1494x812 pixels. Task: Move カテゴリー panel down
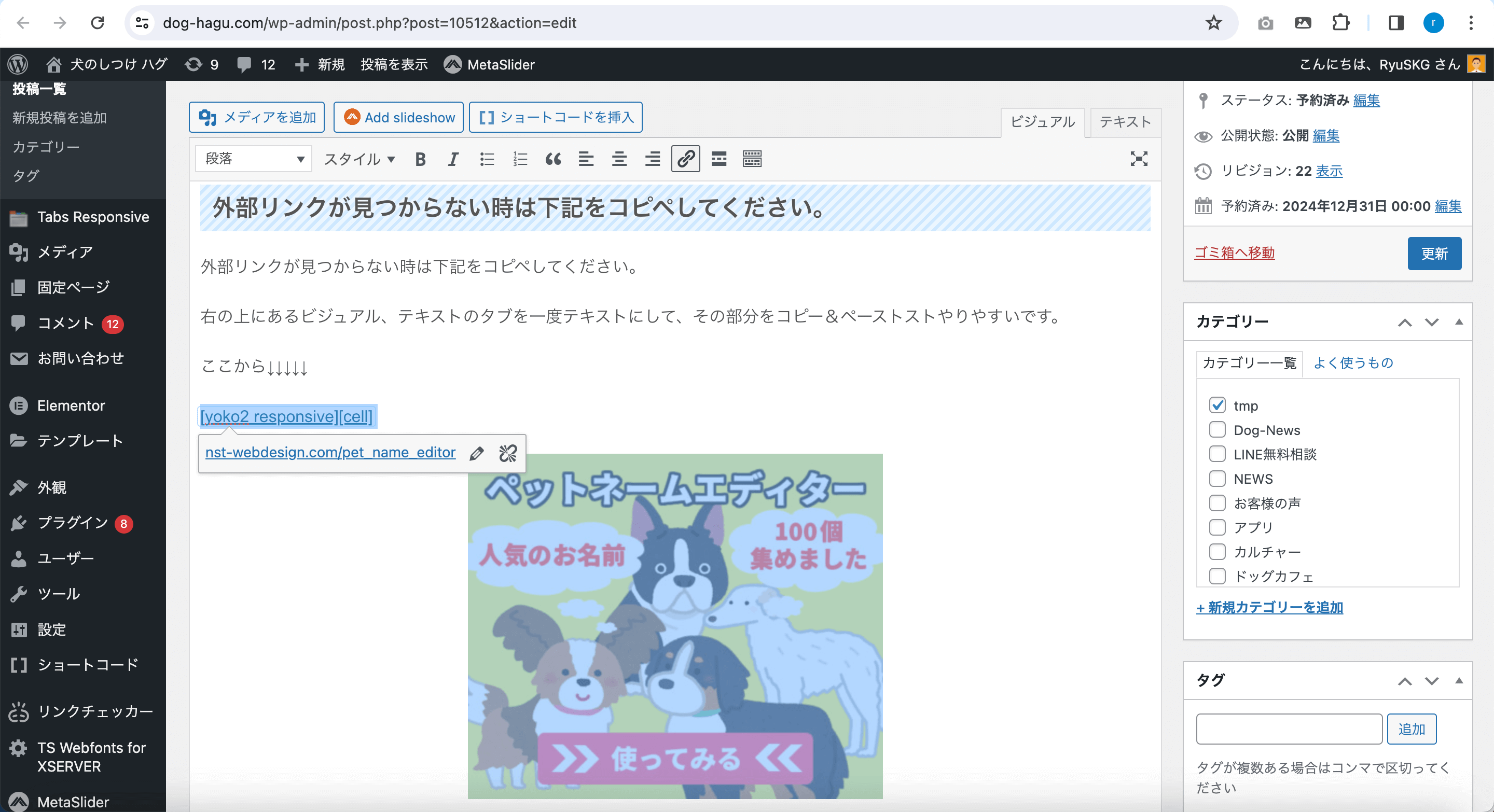point(1432,322)
